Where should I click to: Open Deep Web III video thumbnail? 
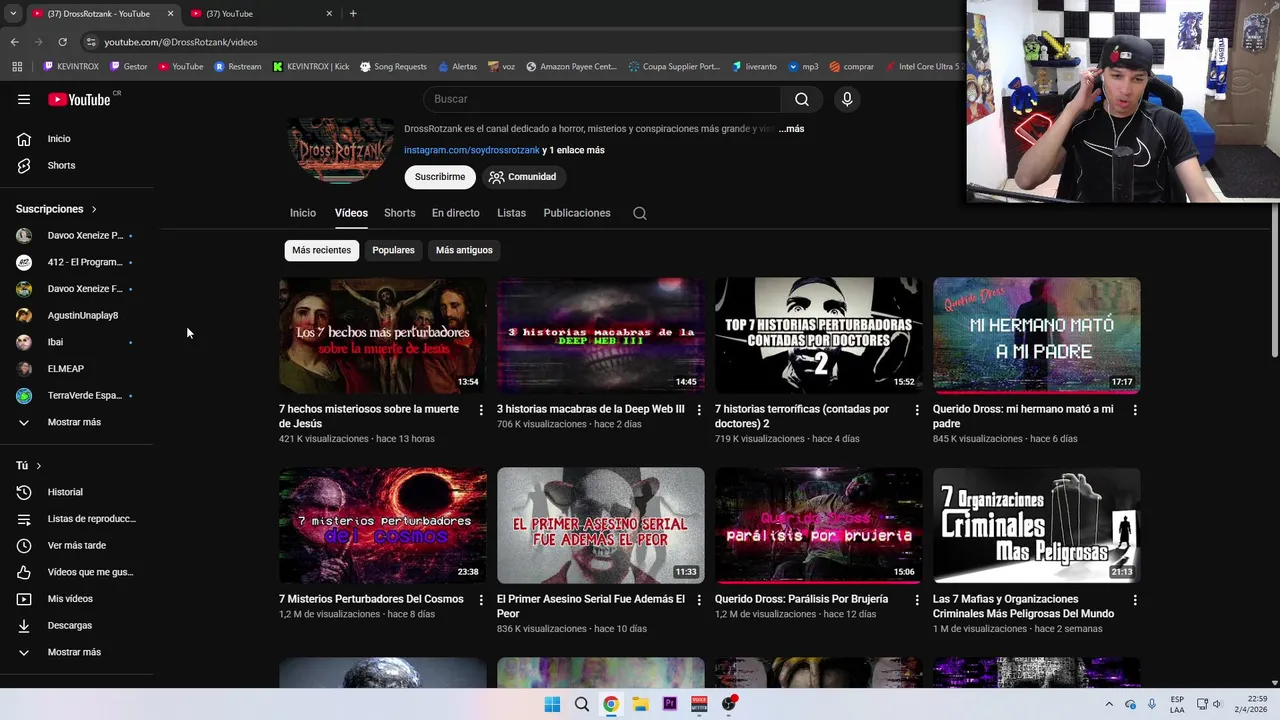(x=601, y=335)
